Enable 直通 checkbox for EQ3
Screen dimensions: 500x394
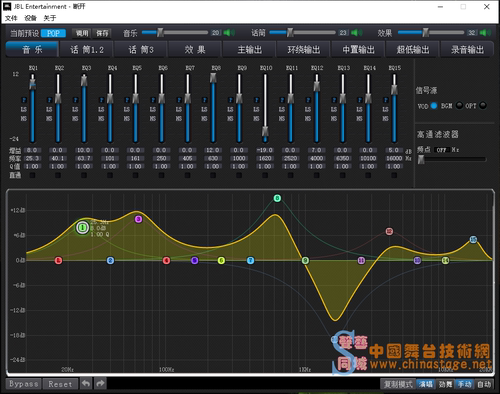click(84, 175)
